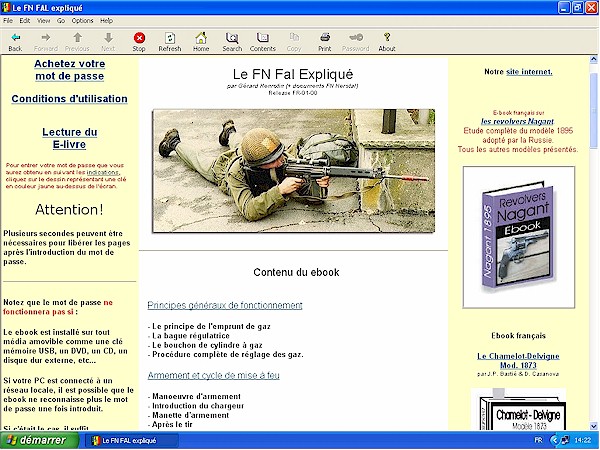This screenshot has width=600, height=450.
Task: Click the soldier with FN FAL photo
Action: point(293,171)
